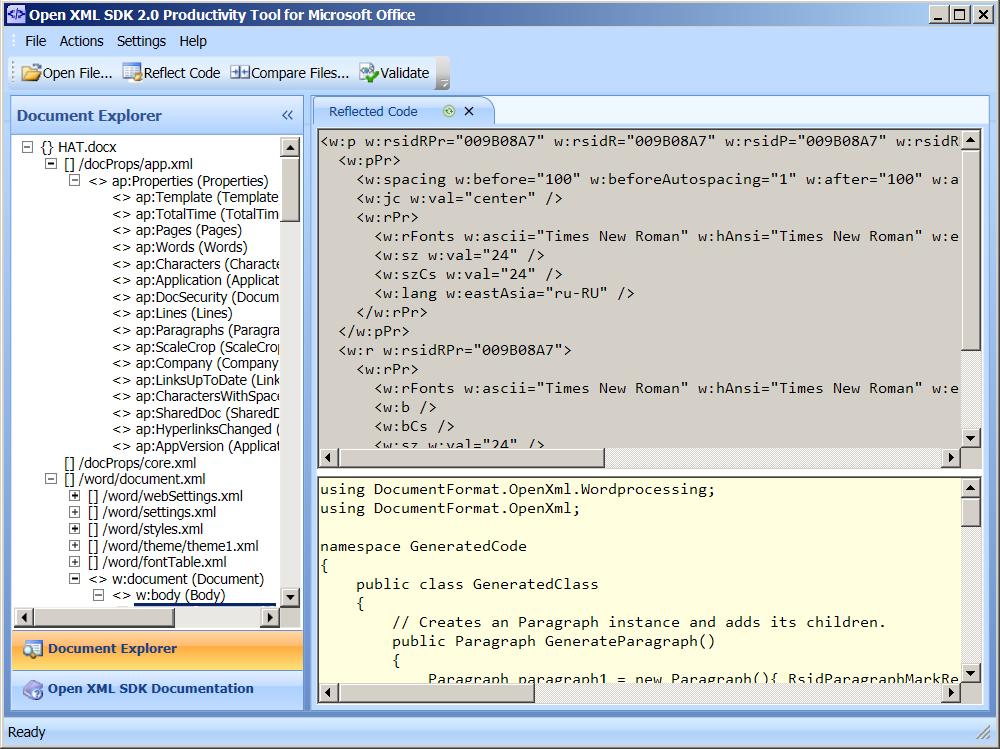Click the Reflect Code toolbar button label
Image resolution: width=1000 pixels, height=749 pixels.
pyautogui.click(x=182, y=73)
